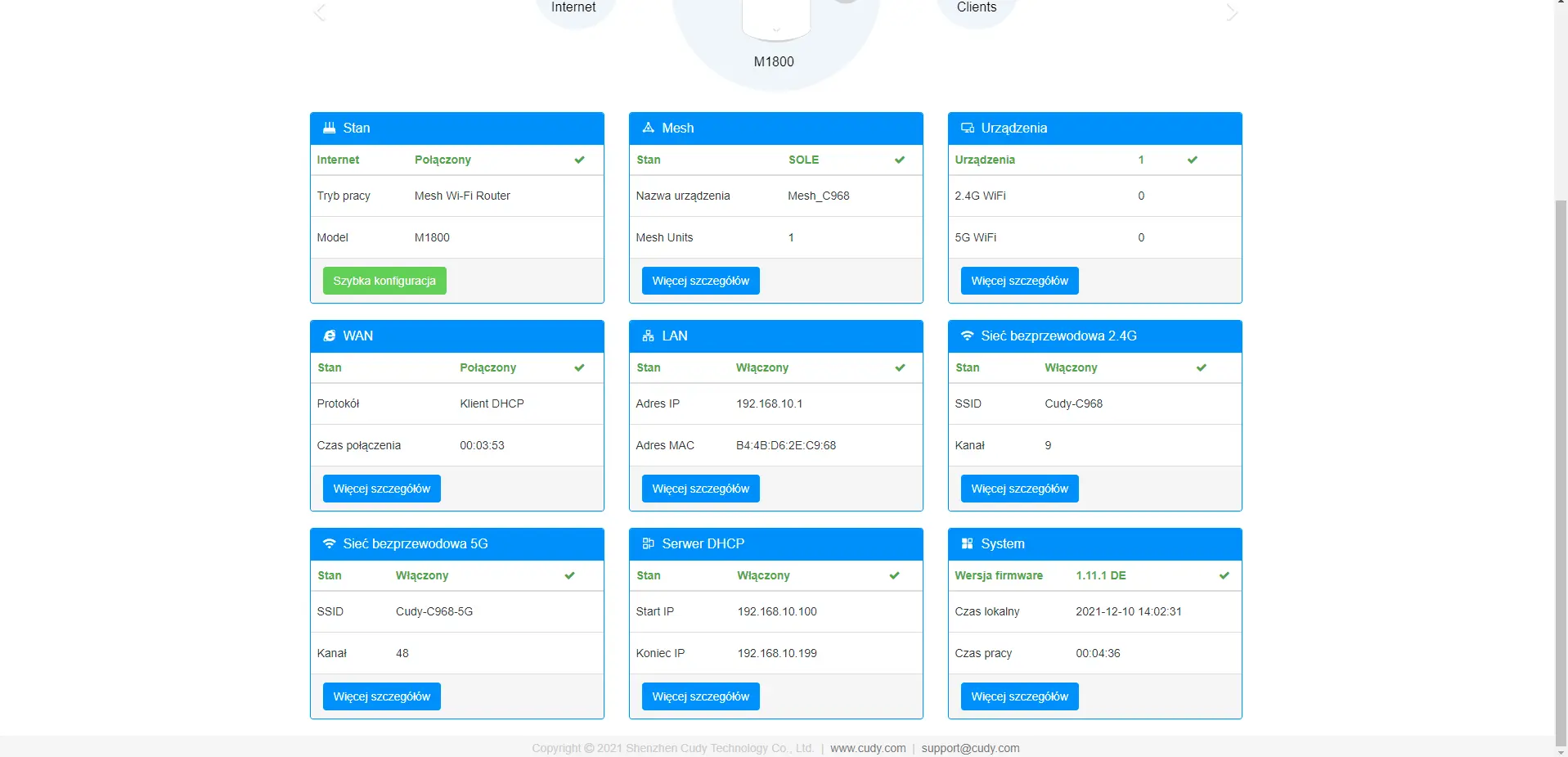Click the vertical page scrollbar
The width and height of the screenshot is (1568, 757).
click(1561, 466)
